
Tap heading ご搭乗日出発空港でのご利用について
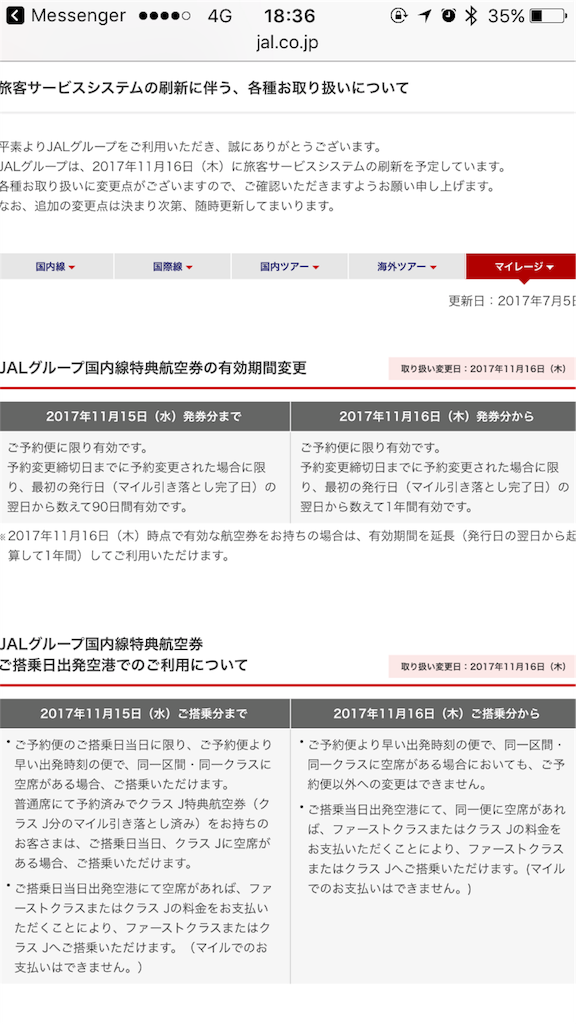tap(124, 665)
